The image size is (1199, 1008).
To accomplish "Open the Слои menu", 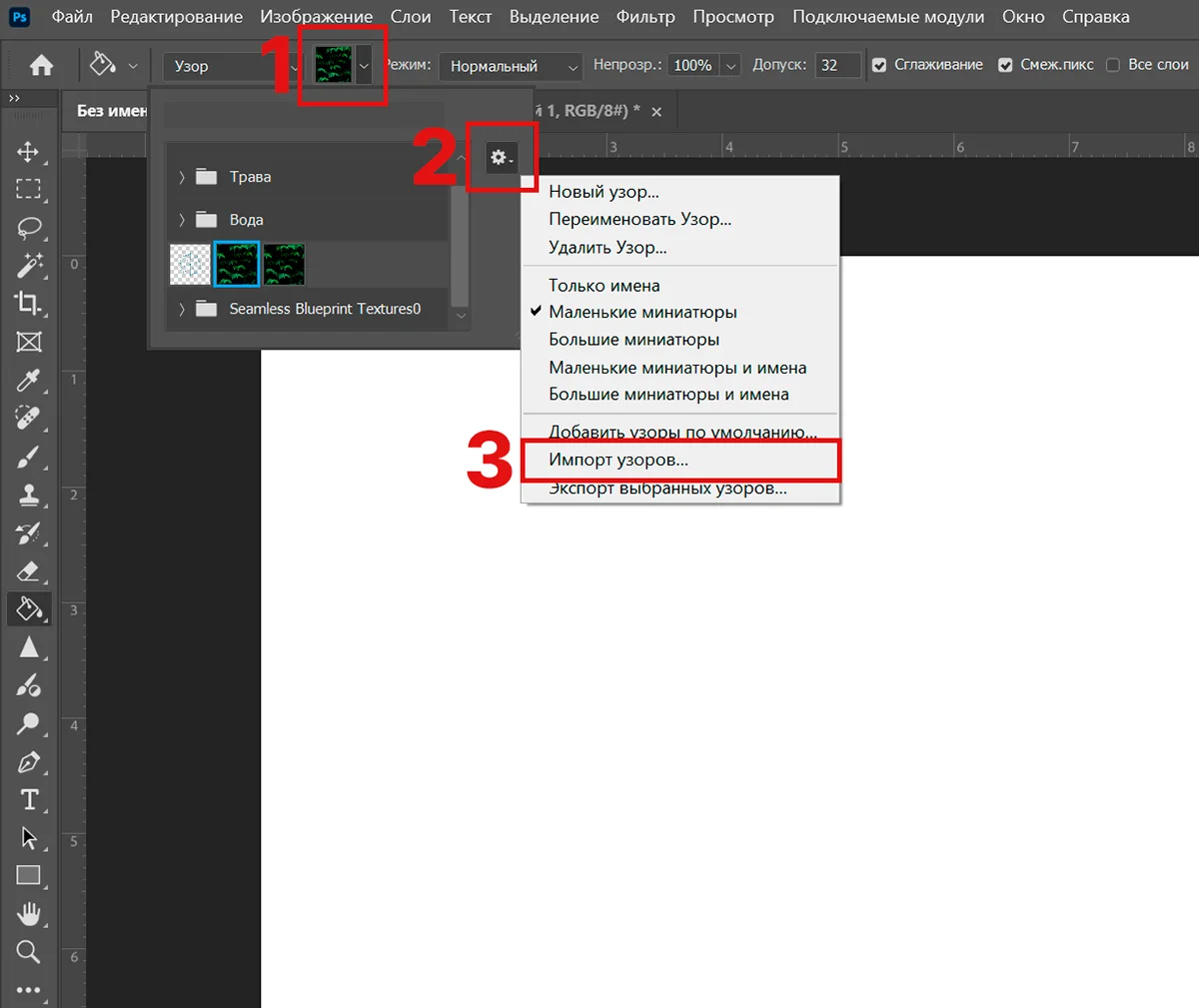I will click(x=411, y=17).
